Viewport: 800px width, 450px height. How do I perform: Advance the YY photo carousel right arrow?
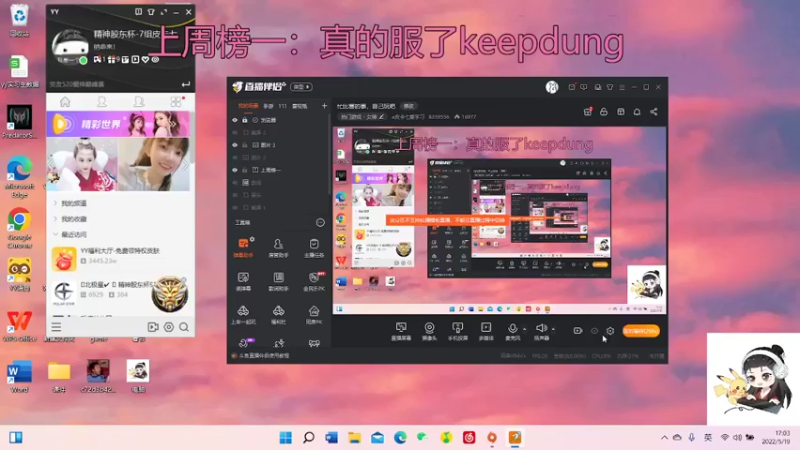[x=185, y=165]
